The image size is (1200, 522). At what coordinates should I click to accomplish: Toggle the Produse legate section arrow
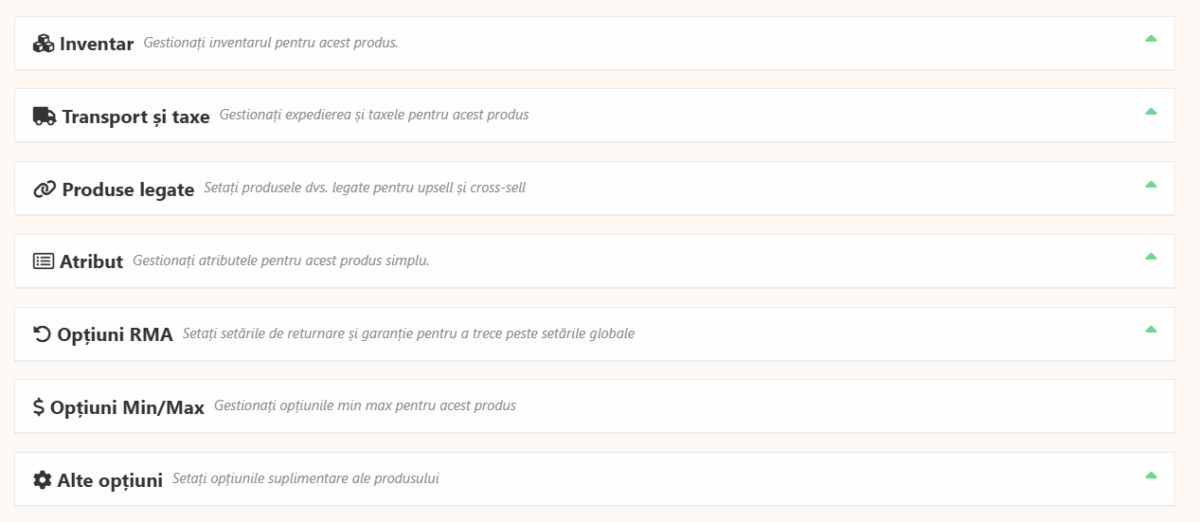(1151, 184)
